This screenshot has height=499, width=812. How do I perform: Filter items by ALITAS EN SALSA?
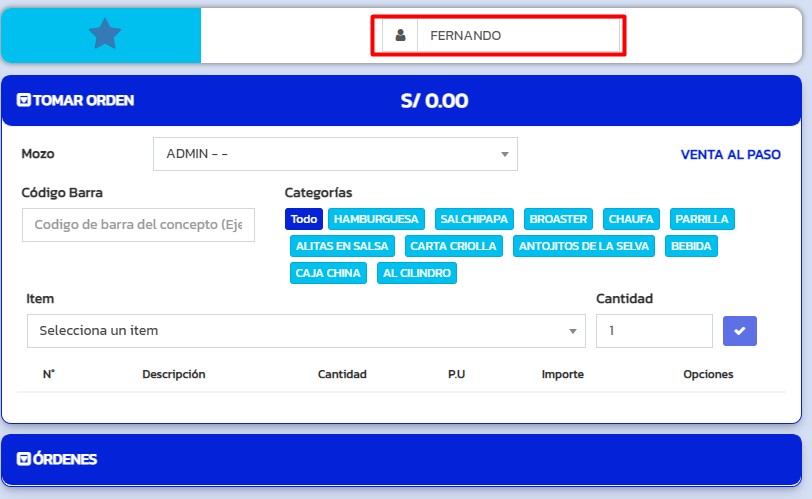(343, 246)
